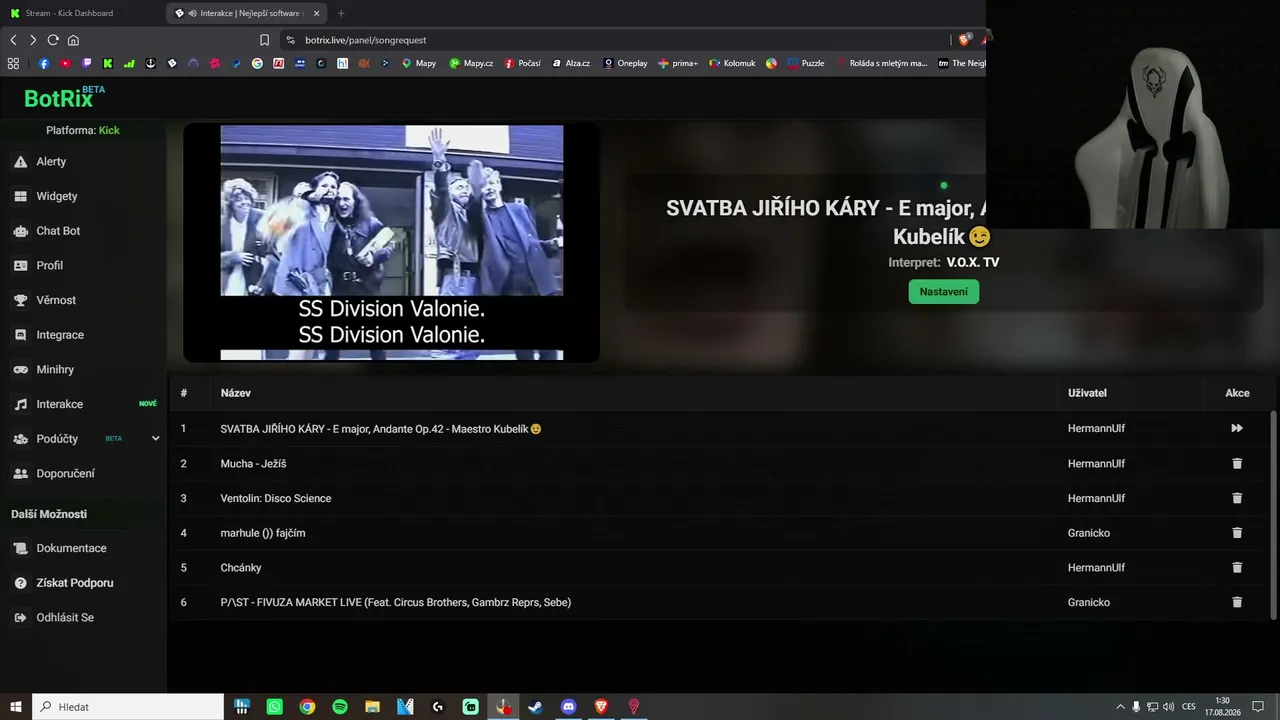Delete the marhule ()) fajčím song request
Image resolution: width=1280 pixels, height=720 pixels.
(x=1237, y=533)
